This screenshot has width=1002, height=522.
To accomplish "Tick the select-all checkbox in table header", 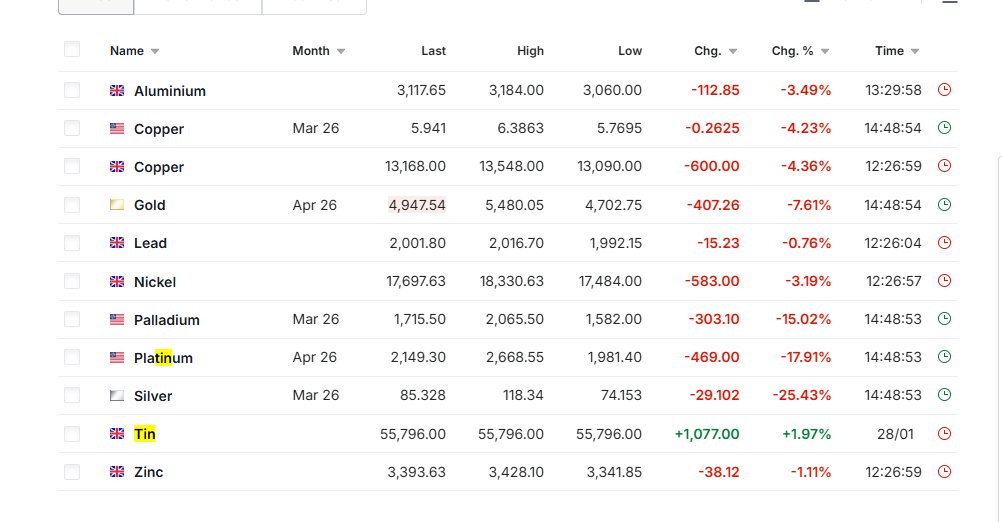I will pos(72,49).
